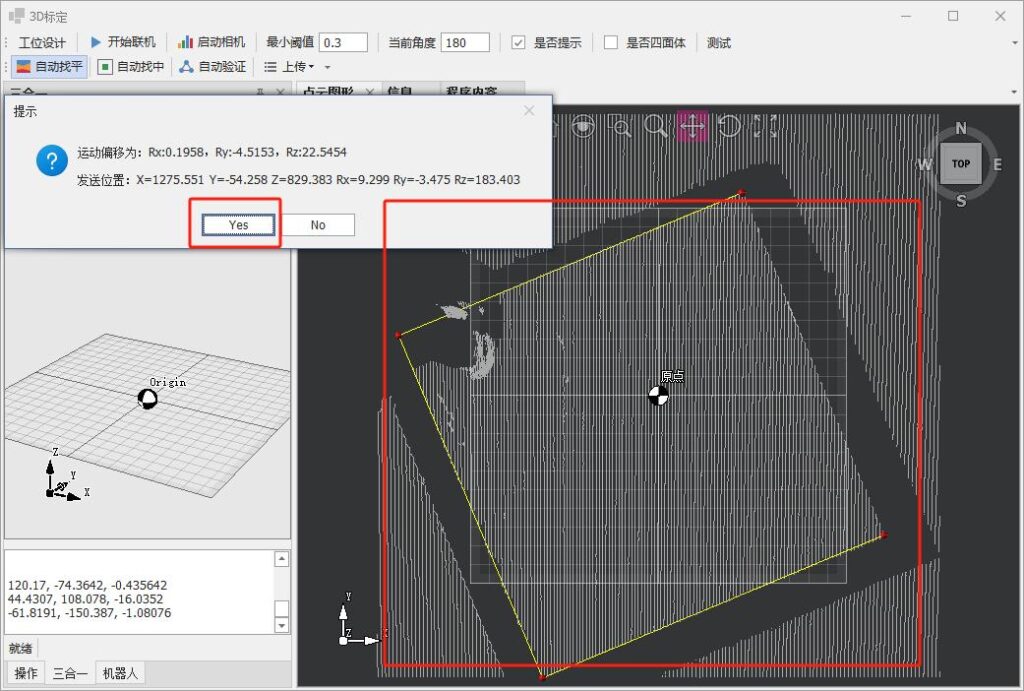Click the 开始联机 play icon
Screen dimensions: 1024x691
click(96, 42)
